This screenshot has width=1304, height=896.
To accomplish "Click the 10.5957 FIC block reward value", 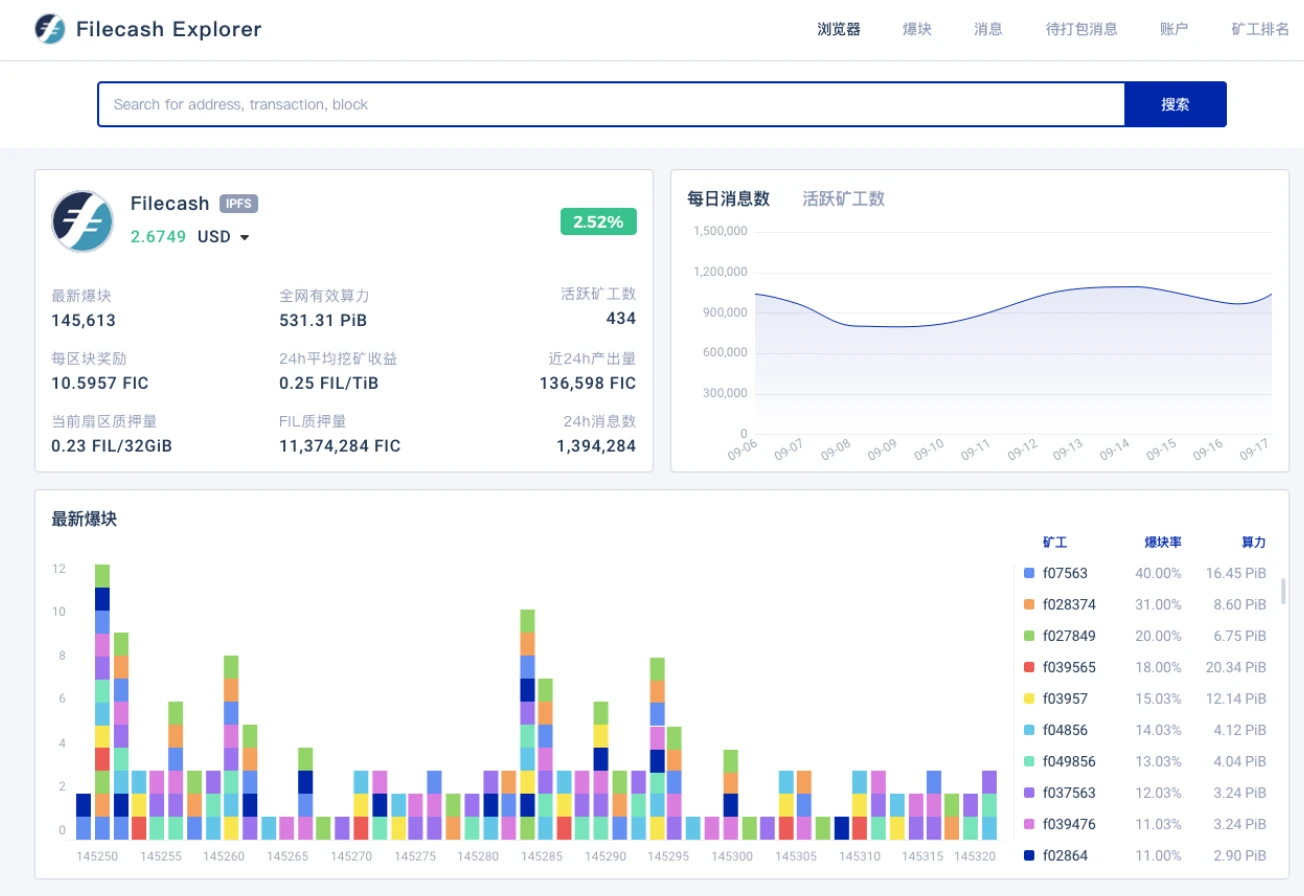I will [x=99, y=383].
